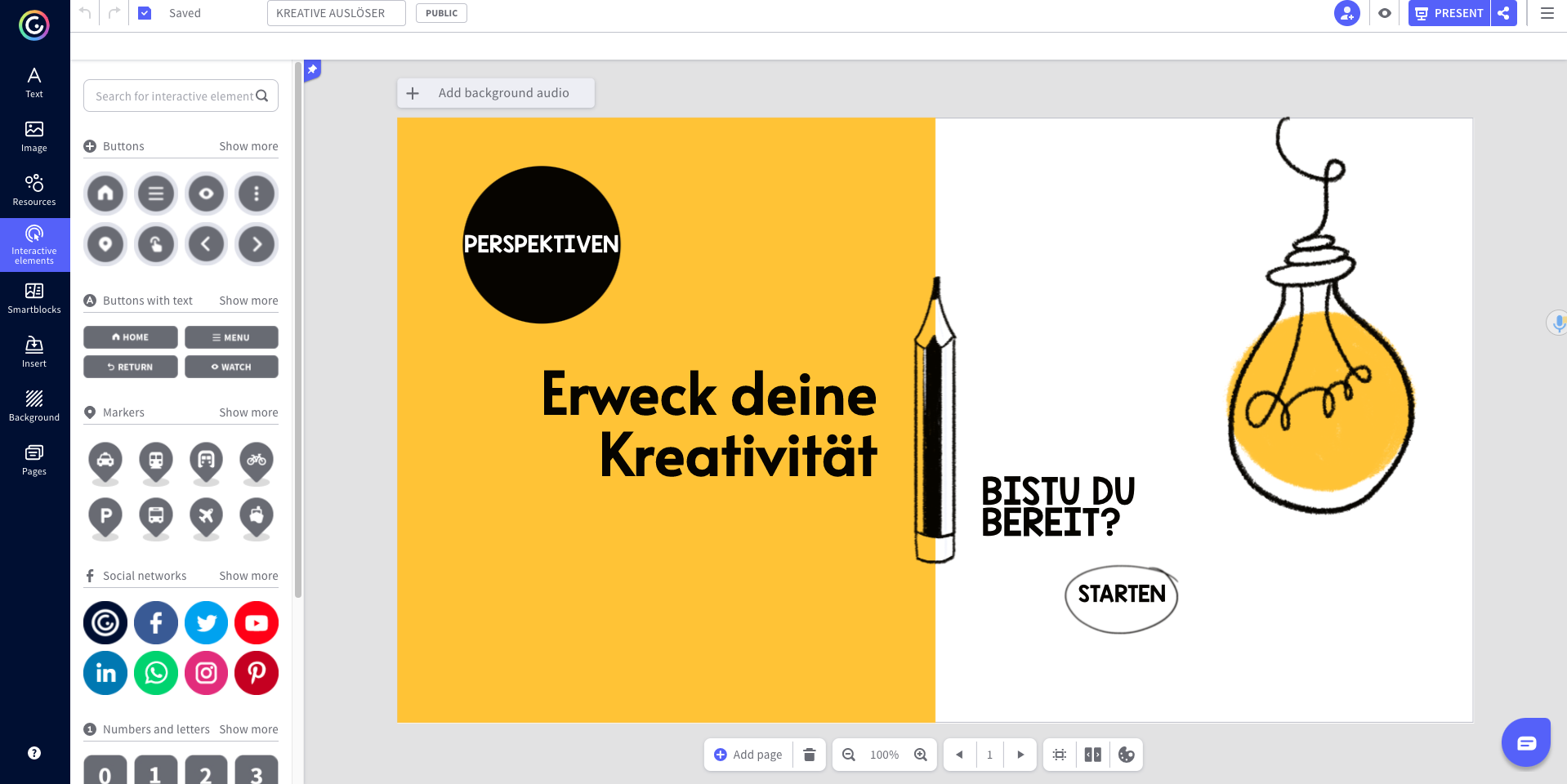The width and height of the screenshot is (1567, 784).
Task: Open the Resources panel
Action: (x=34, y=190)
